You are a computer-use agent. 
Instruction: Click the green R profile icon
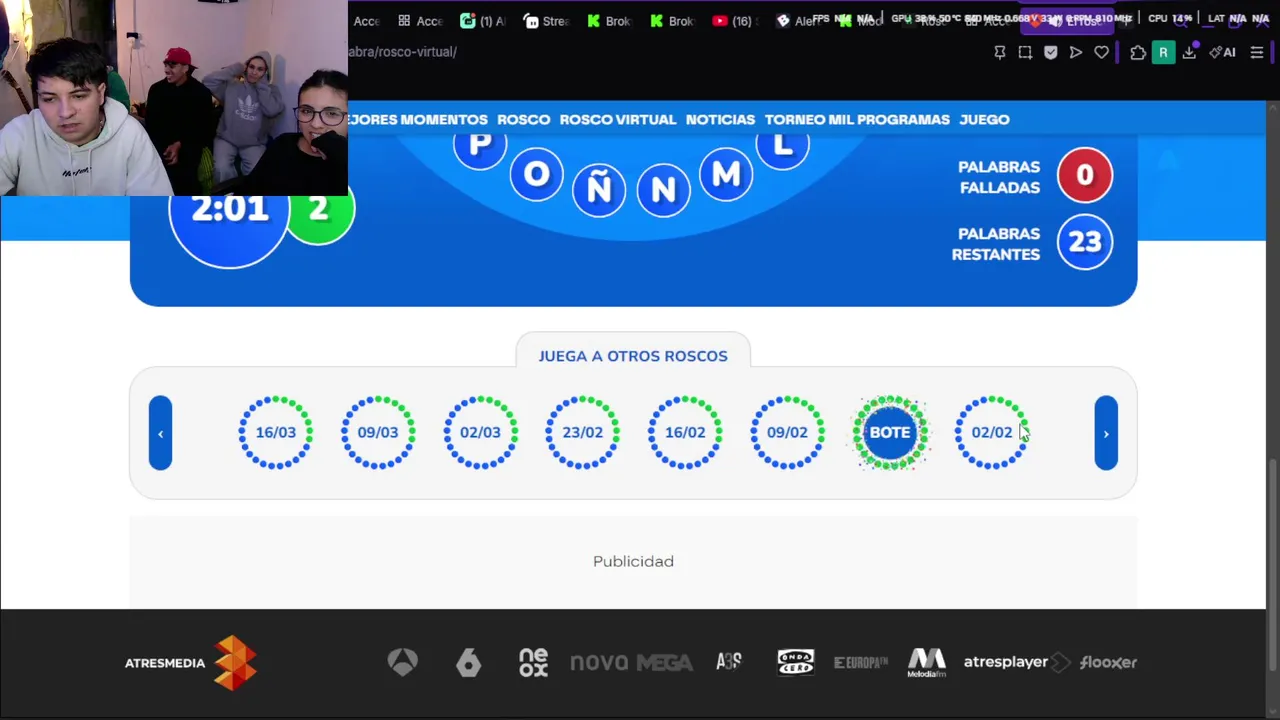pos(1163,52)
